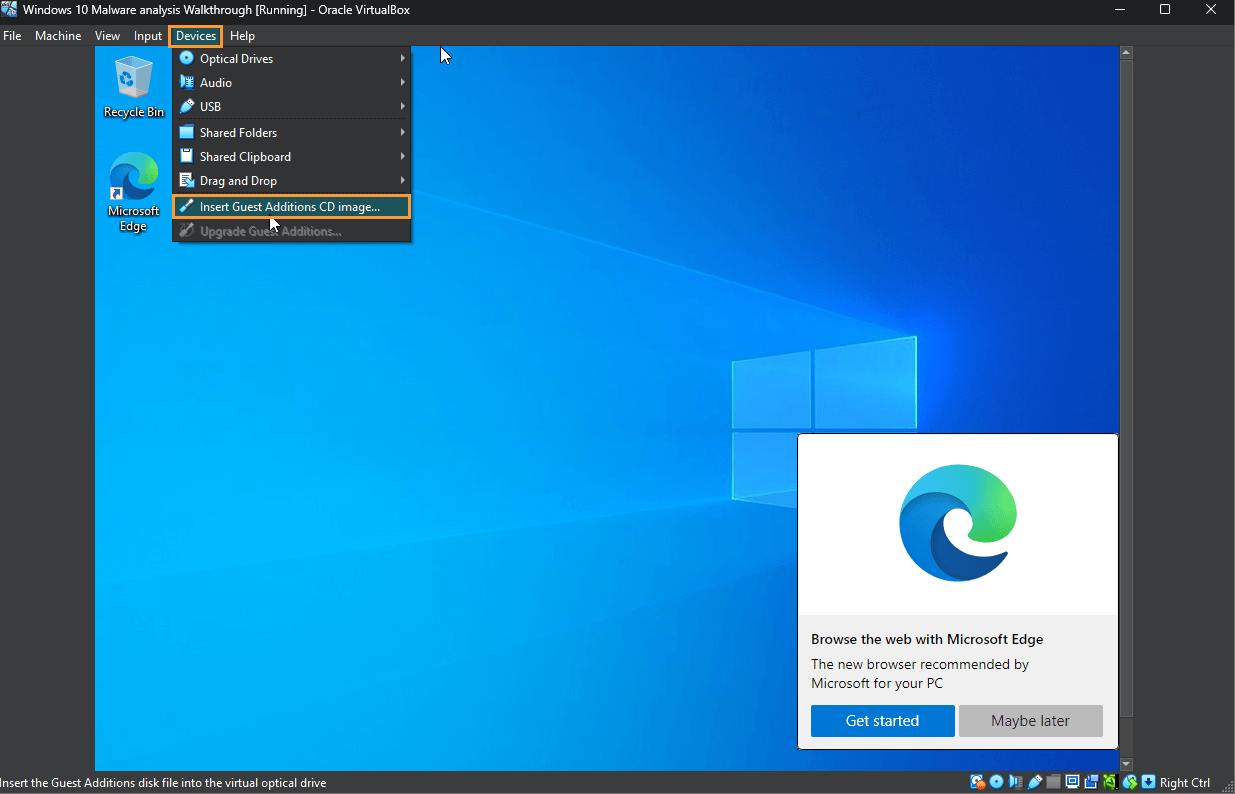
Task: Expand the Drag and Drop submenu arrow
Action: [403, 180]
